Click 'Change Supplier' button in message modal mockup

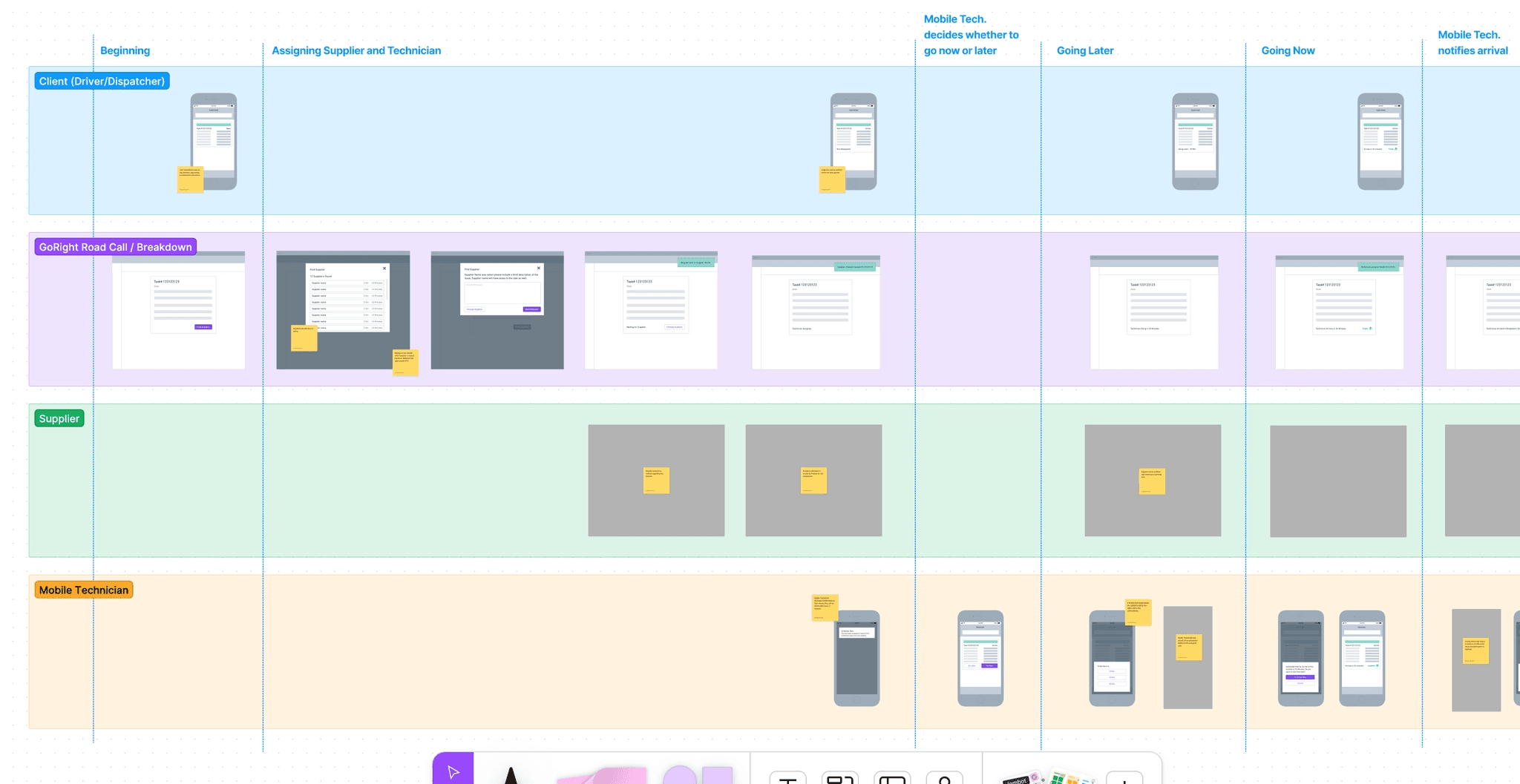[474, 309]
